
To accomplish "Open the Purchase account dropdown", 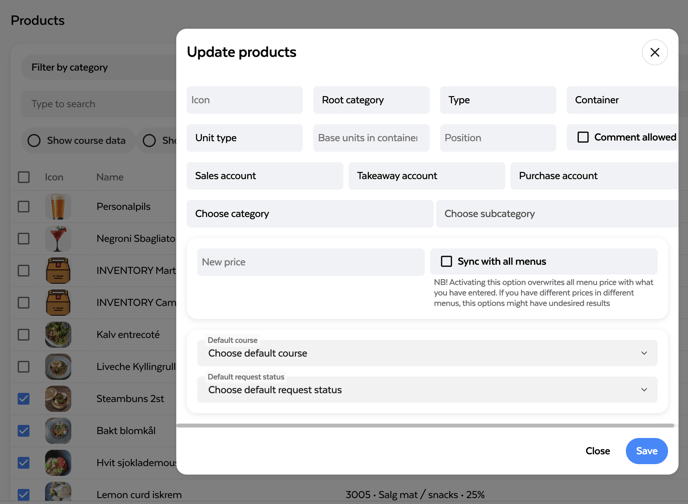I will pos(594,176).
